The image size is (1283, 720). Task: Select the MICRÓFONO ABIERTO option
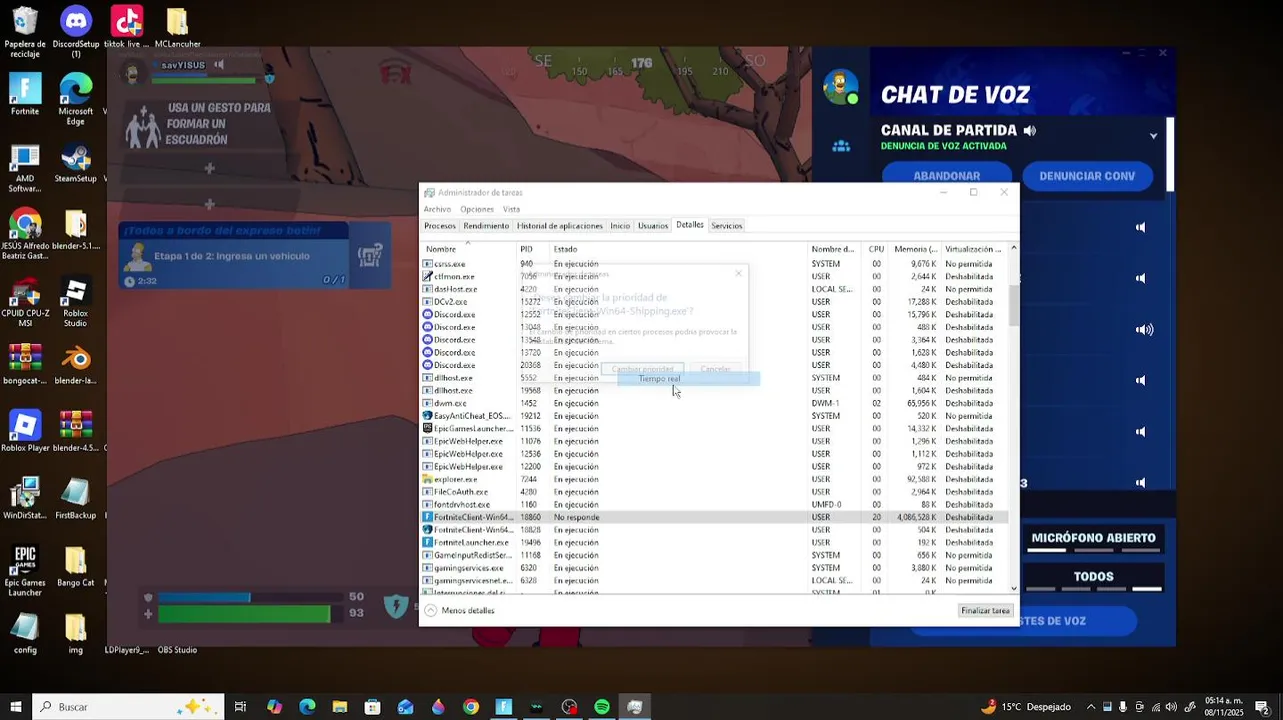click(1093, 539)
